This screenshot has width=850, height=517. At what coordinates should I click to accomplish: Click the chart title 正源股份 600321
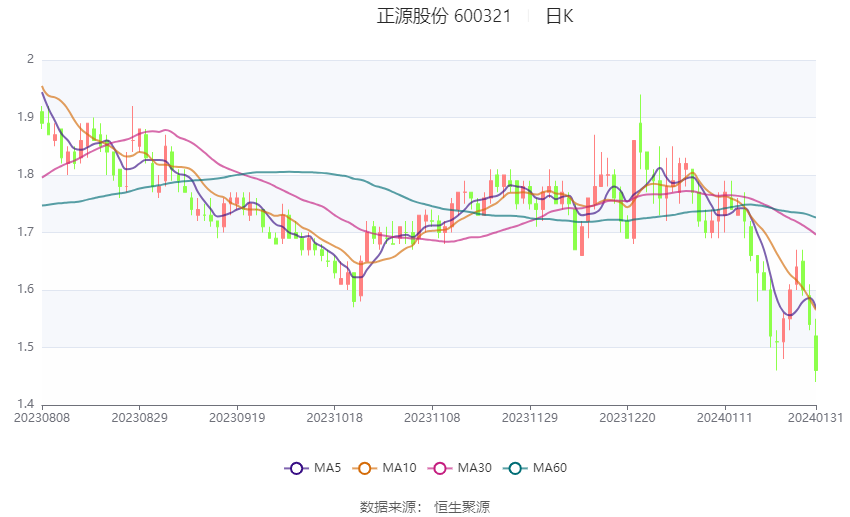tap(444, 16)
